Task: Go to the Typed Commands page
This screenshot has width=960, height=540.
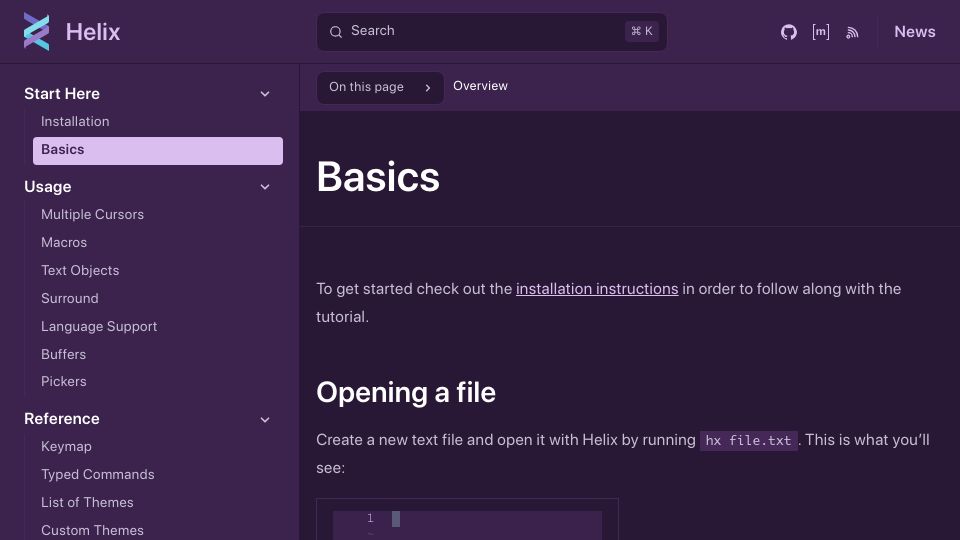Action: click(97, 474)
